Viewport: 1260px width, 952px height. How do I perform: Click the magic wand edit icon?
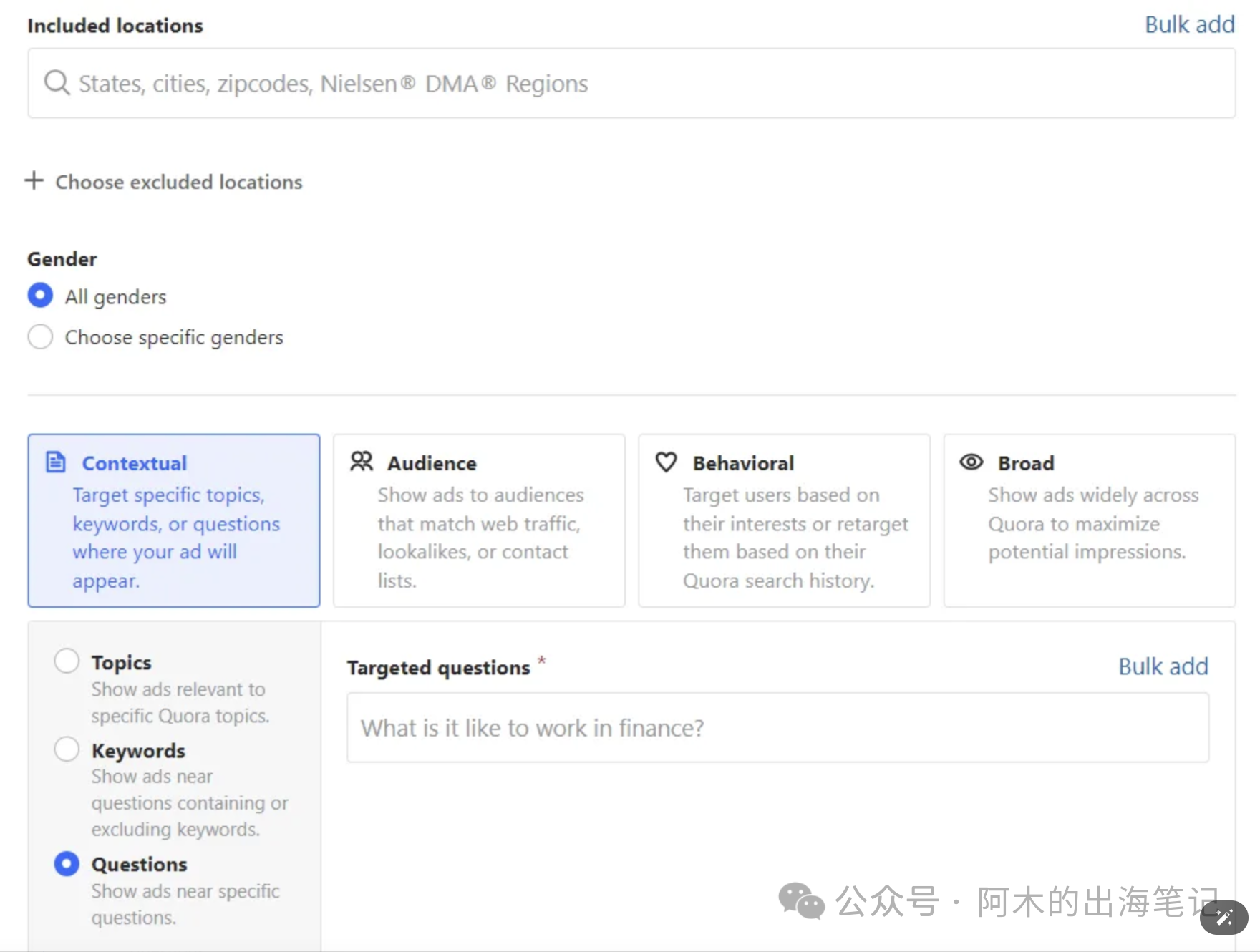[1224, 917]
